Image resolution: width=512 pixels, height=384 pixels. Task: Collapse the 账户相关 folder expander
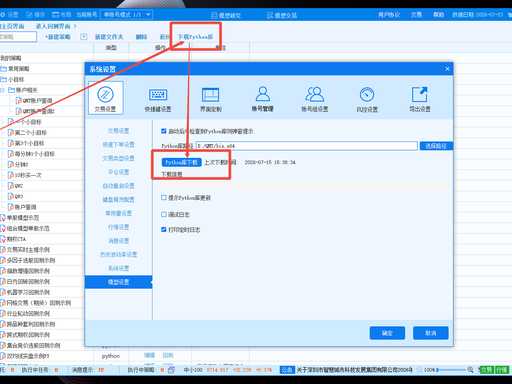2,90
